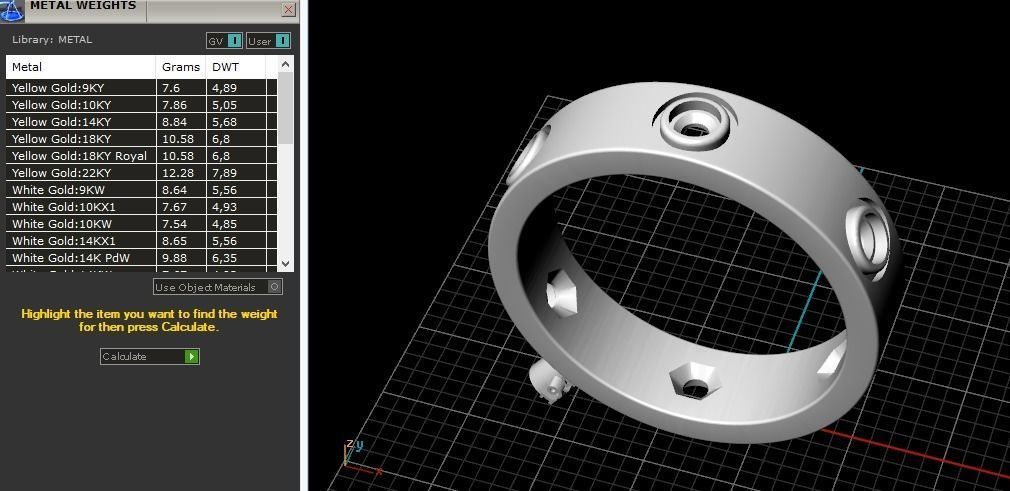Select the Yellow Gold:14KY row
Viewport: 1010px width, 491px height.
(142, 122)
